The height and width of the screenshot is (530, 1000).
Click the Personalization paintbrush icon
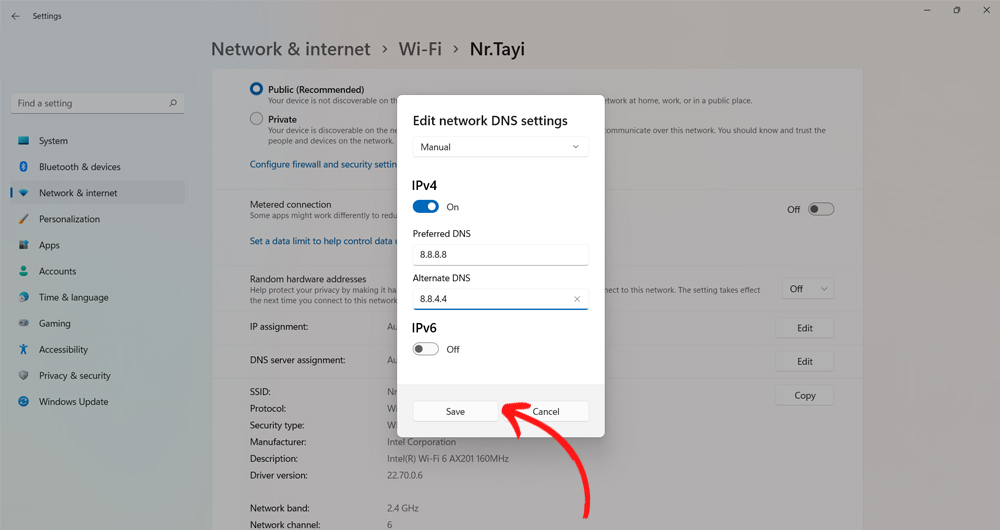[x=23, y=219]
